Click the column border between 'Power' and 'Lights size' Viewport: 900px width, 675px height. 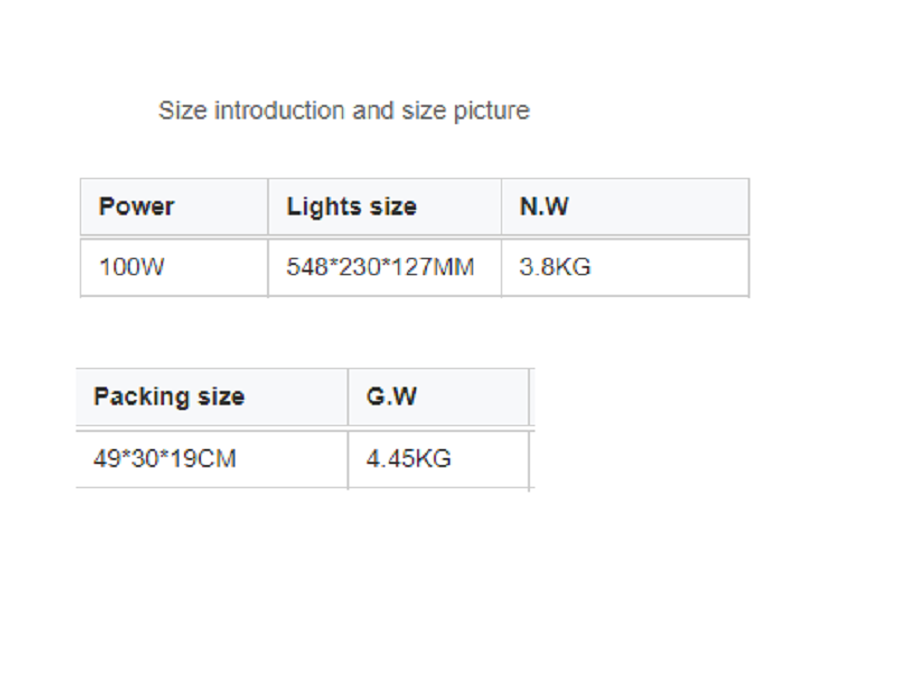(268, 207)
